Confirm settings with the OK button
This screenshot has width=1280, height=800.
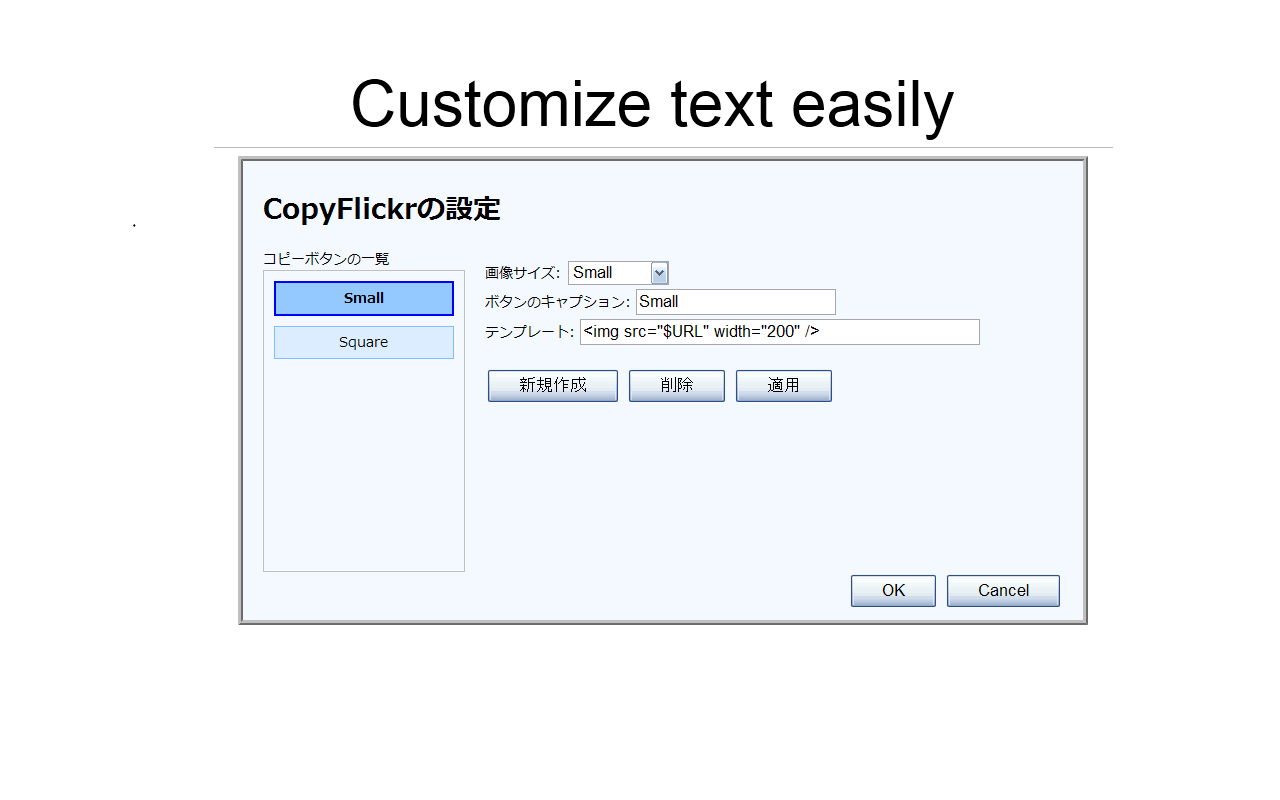892,590
